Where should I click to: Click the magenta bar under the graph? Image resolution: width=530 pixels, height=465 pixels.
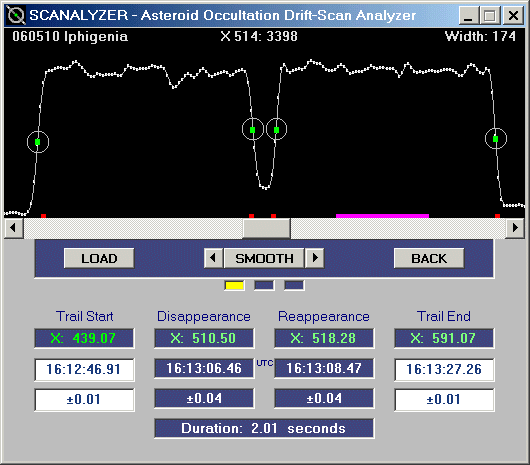[x=382, y=216]
